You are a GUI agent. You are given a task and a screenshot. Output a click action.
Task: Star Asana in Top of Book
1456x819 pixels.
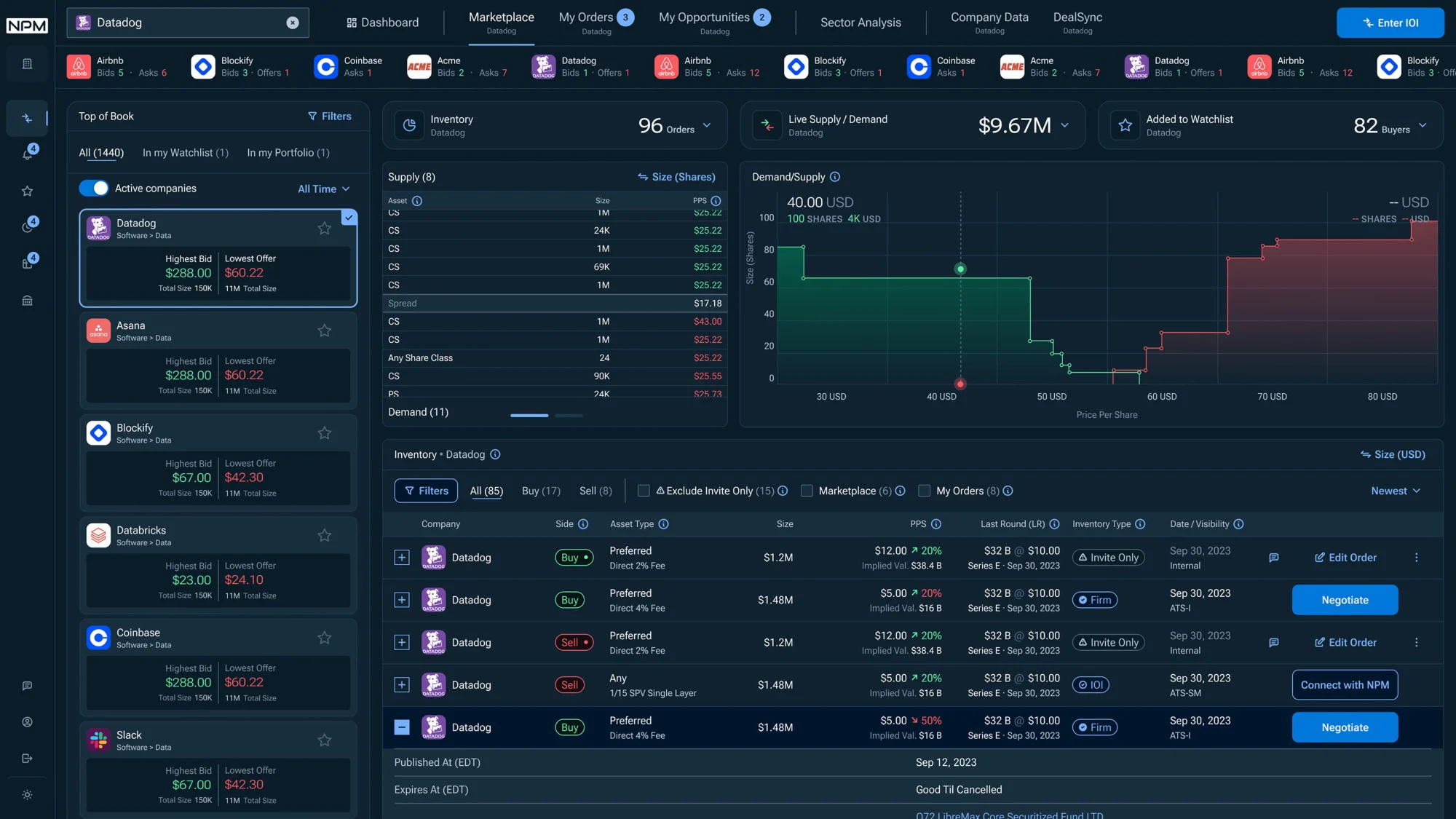pos(325,331)
